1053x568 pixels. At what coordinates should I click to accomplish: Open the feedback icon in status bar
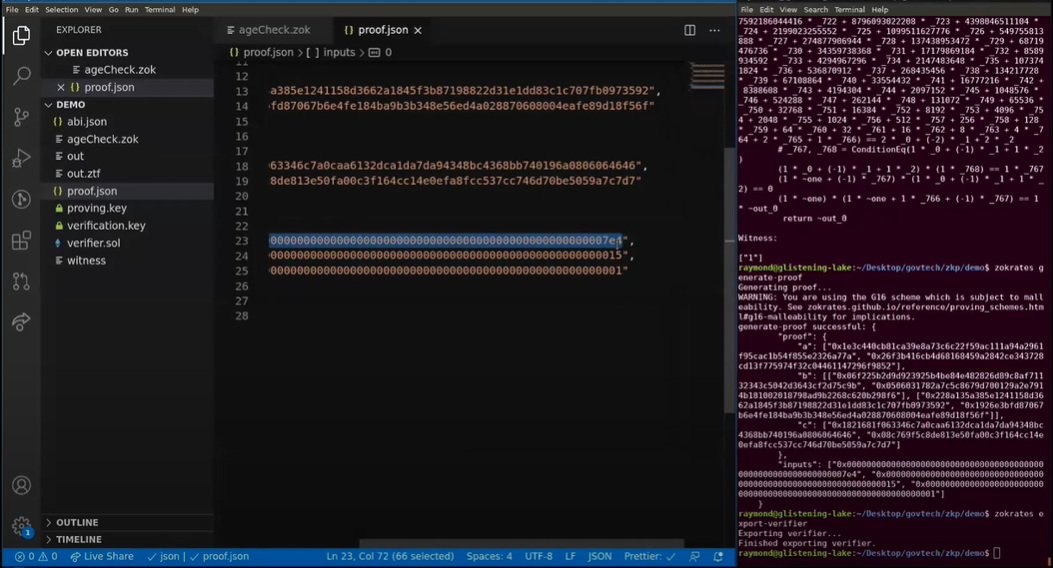point(694,557)
